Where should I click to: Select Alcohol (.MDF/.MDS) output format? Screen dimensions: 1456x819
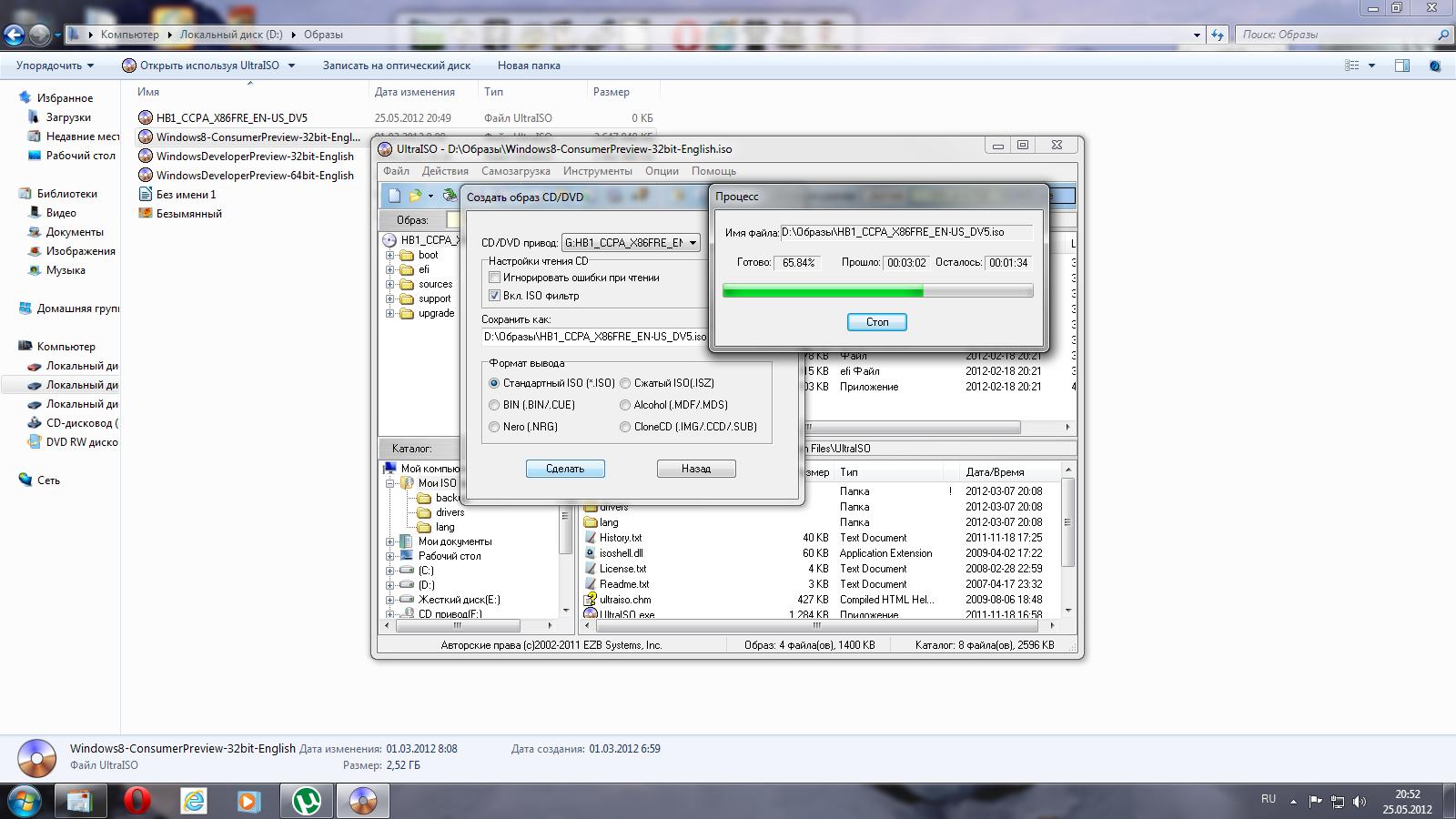tap(625, 405)
